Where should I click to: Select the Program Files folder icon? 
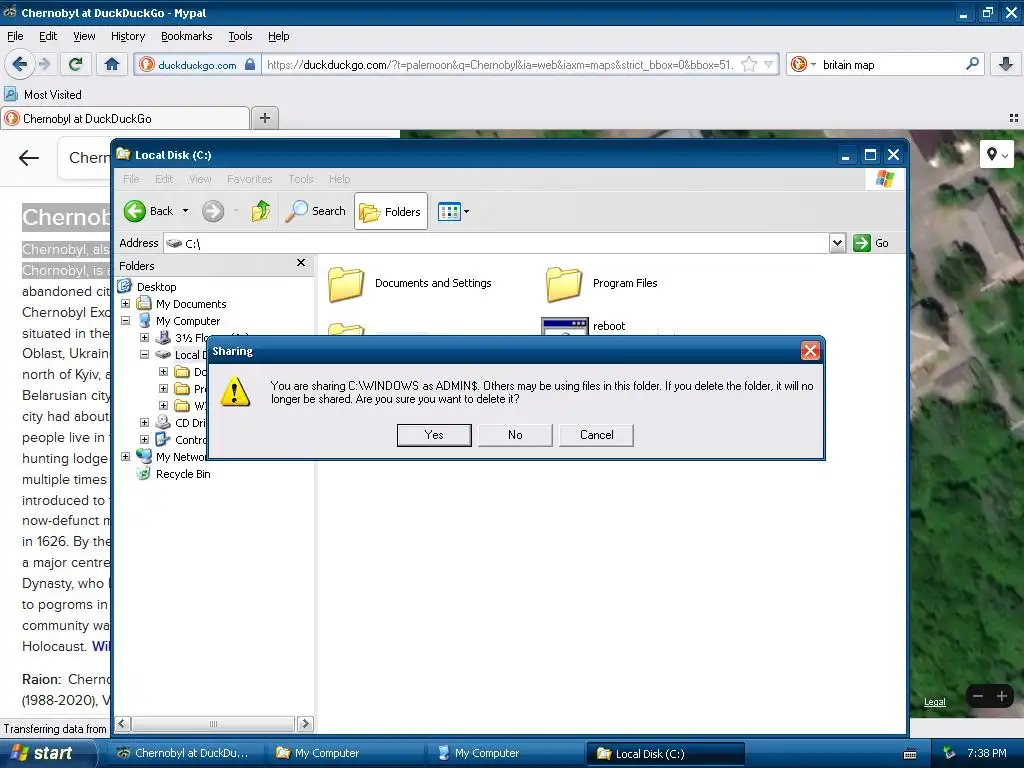tap(563, 284)
